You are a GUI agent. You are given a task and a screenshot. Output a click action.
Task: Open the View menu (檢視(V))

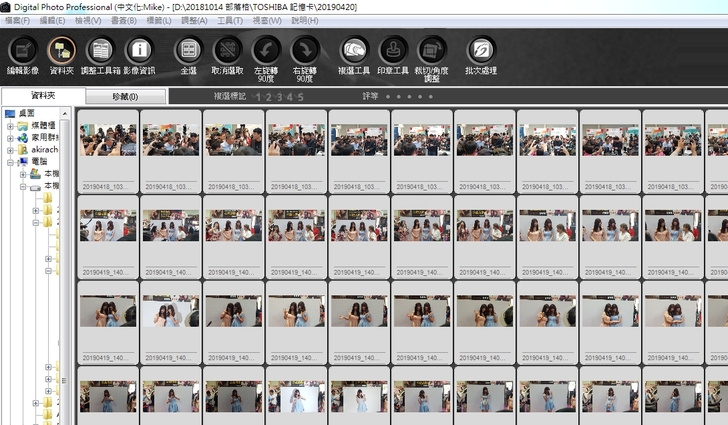tap(88, 20)
